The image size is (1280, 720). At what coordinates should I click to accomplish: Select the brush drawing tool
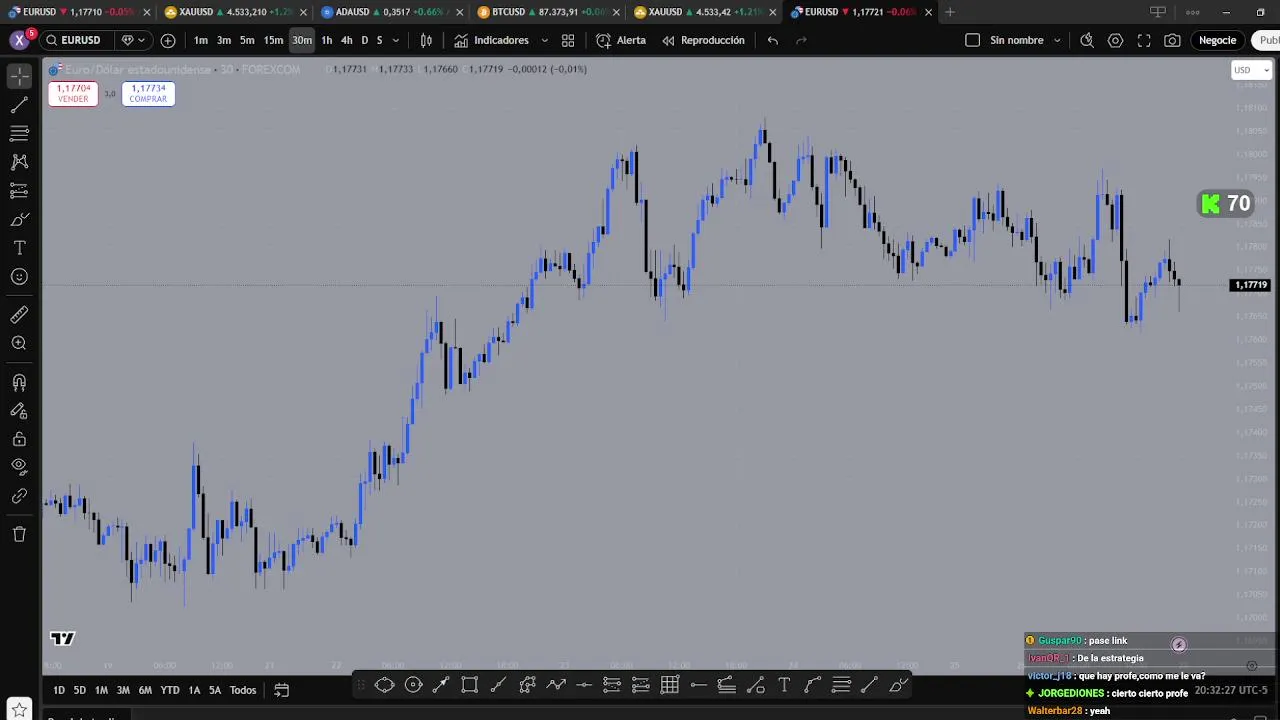tap(19, 220)
